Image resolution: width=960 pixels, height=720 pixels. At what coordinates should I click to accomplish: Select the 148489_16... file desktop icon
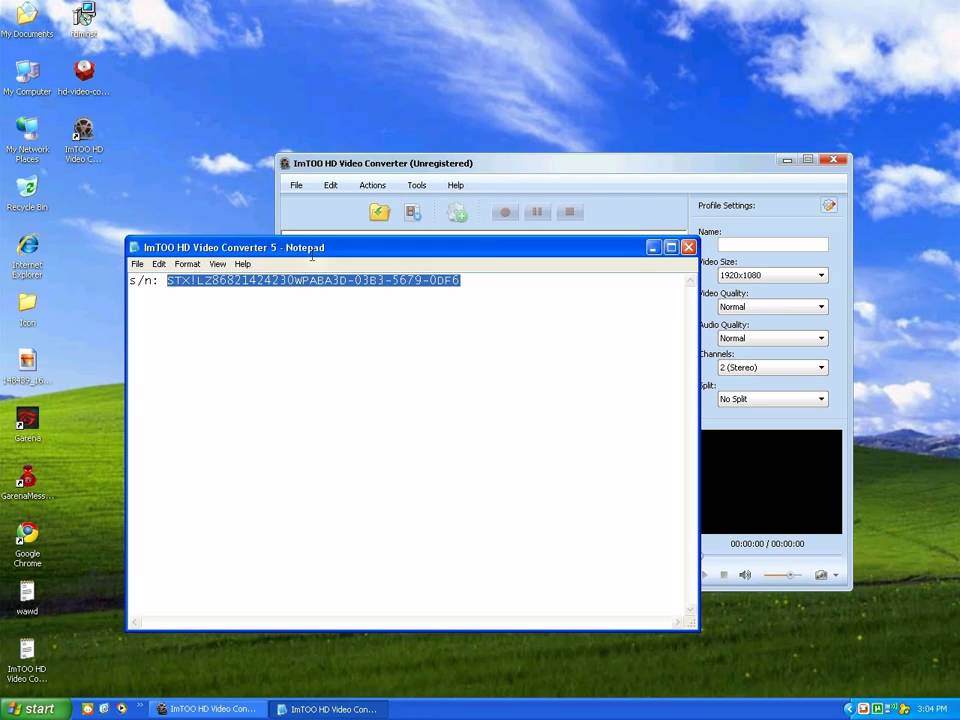coord(27,366)
